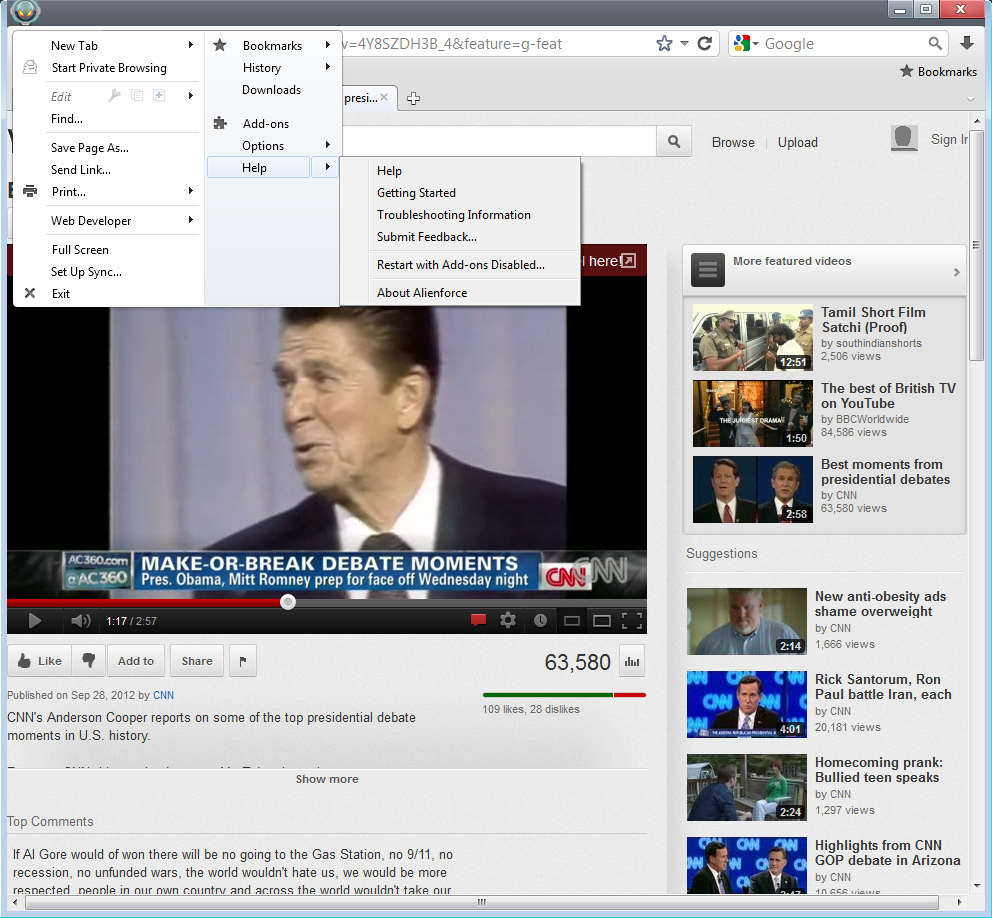Click the flag report icon
Viewport: 992px width, 918px height.
point(242,660)
